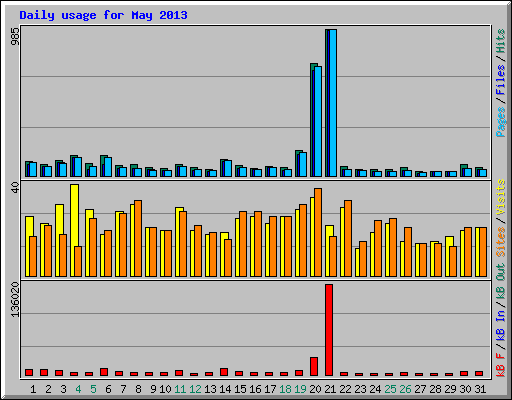Click the tall red kB bar on day 21
Viewport: 512px width, 400px height.
pos(329,330)
